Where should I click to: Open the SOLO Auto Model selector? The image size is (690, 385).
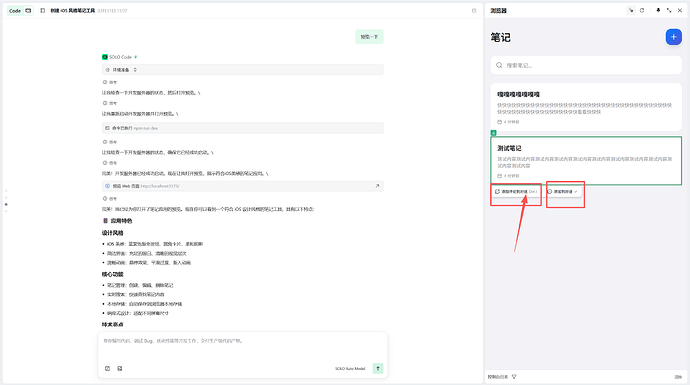tap(350, 368)
